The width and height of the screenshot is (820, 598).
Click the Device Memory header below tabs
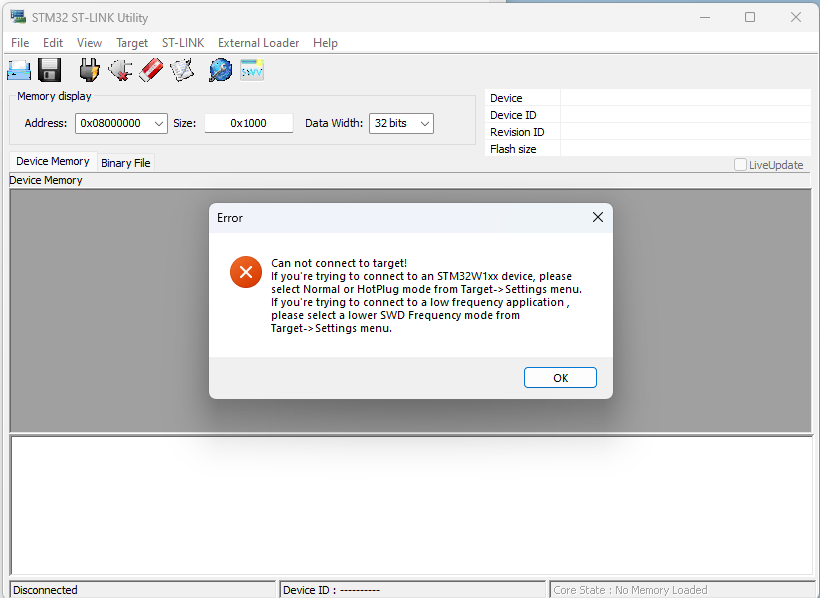coord(46,180)
